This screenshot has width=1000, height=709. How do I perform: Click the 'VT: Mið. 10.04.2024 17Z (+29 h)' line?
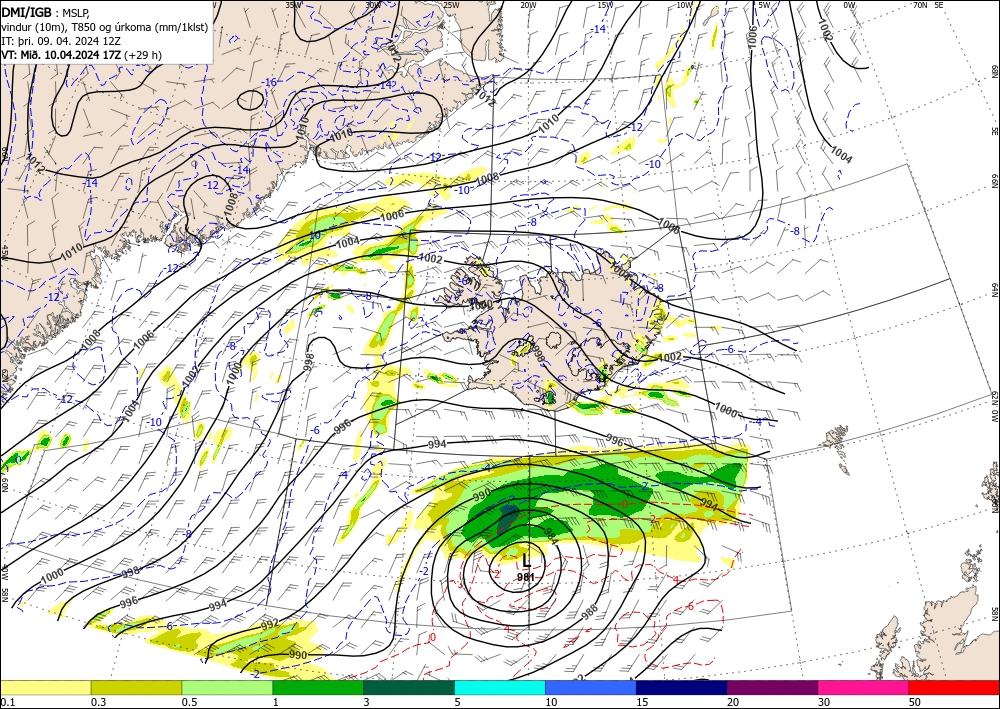click(82, 55)
